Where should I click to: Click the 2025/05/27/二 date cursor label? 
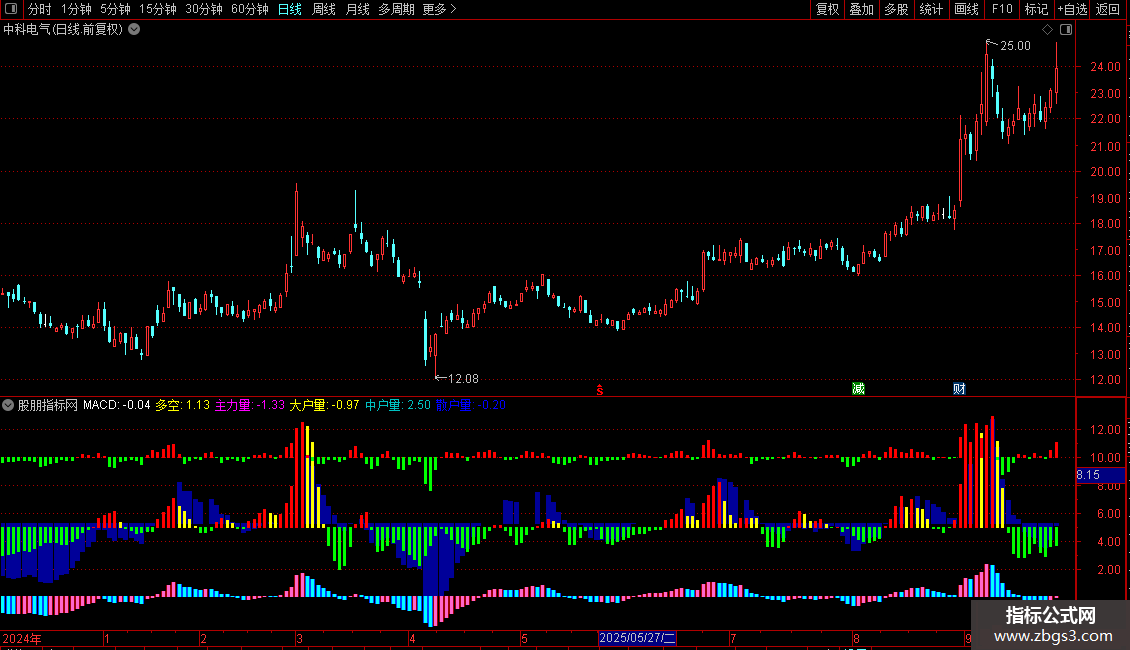click(637, 638)
